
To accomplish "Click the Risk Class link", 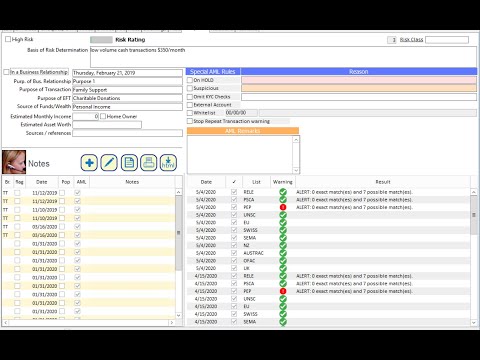I will tap(411, 40).
